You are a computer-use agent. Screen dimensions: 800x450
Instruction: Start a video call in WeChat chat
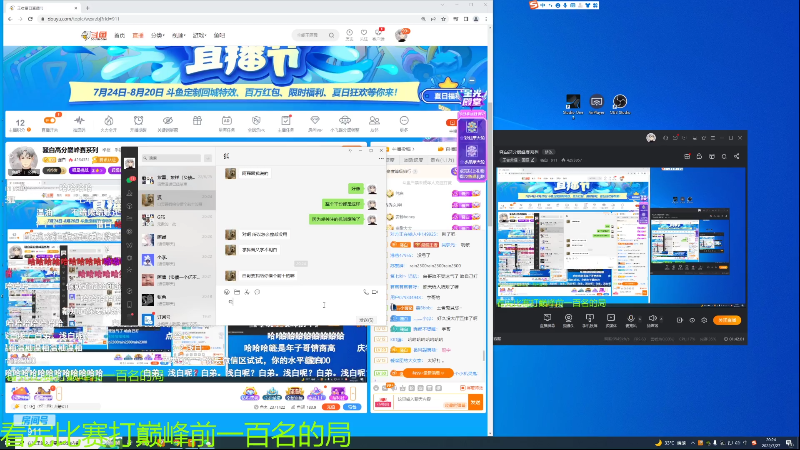[375, 292]
